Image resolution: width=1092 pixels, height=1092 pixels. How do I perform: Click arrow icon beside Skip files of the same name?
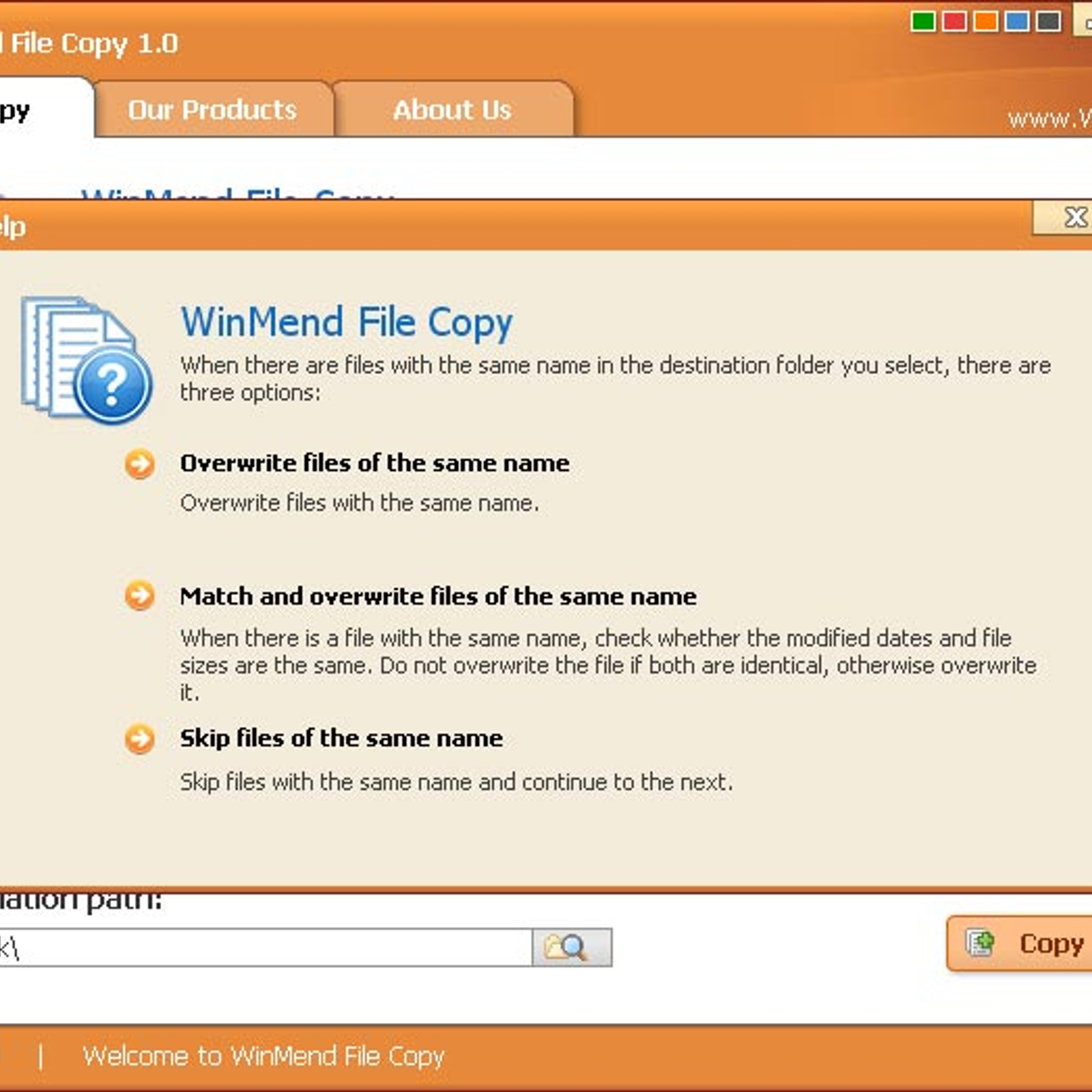140,738
